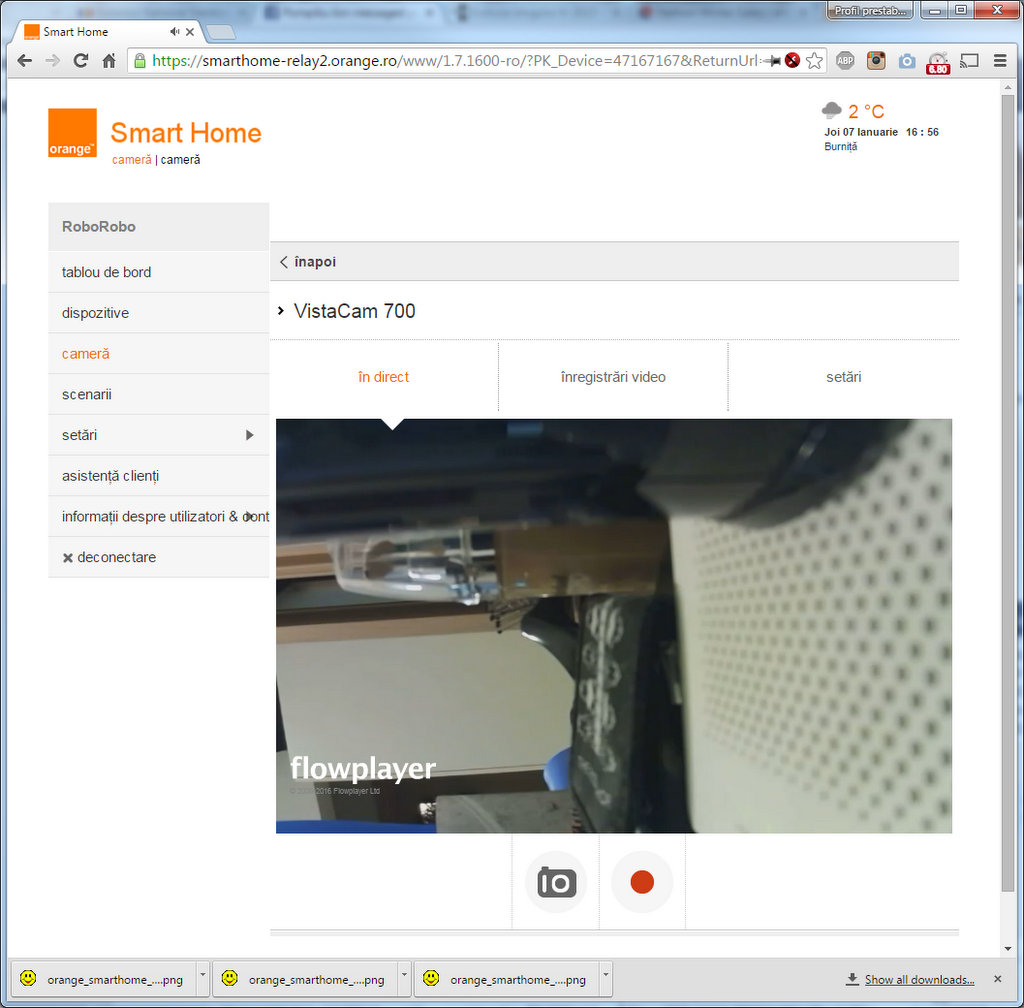Click the 16 : 56 time text
1024x1008 pixels.
coord(922,132)
